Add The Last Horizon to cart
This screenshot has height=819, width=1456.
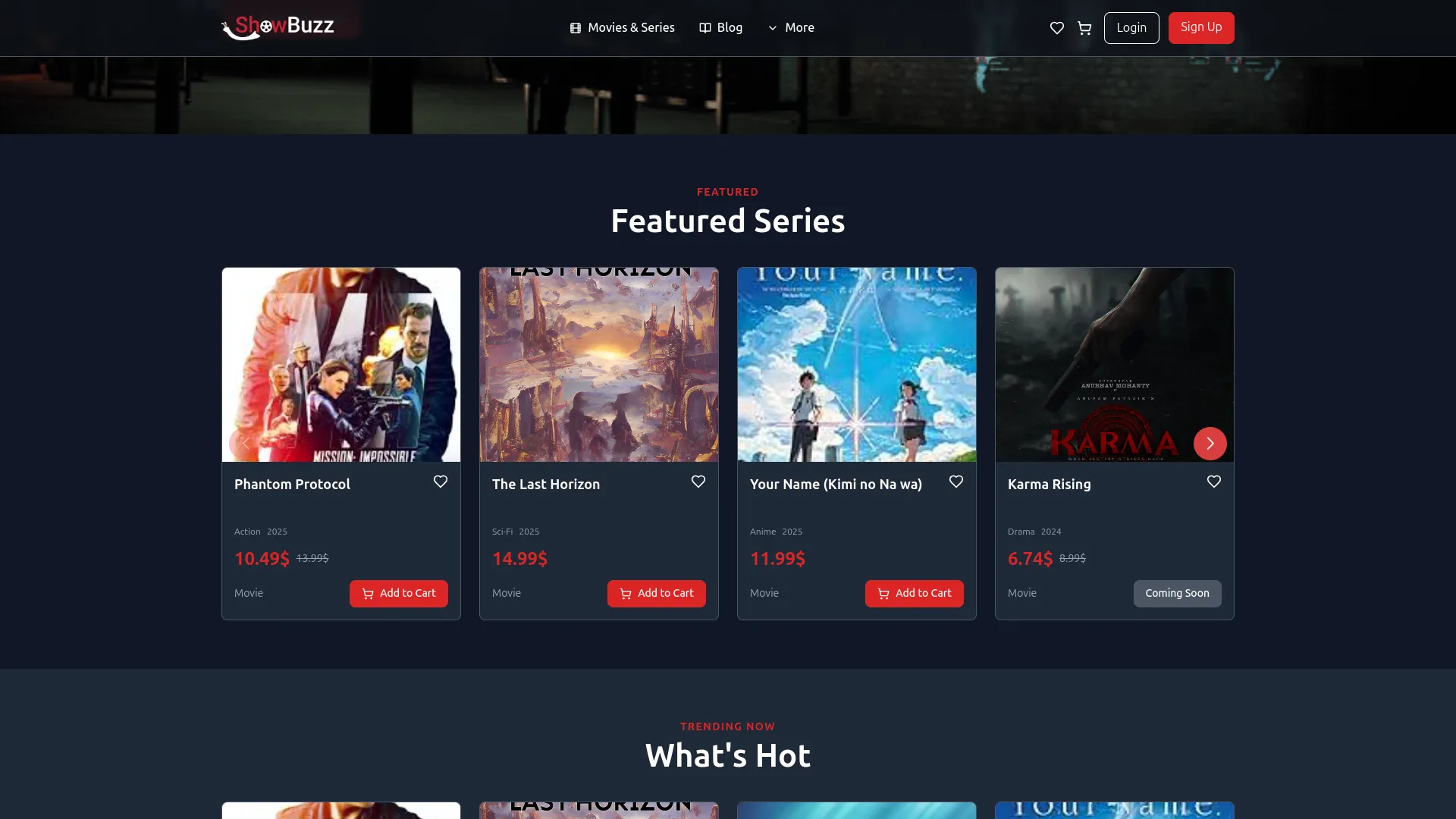[657, 594]
